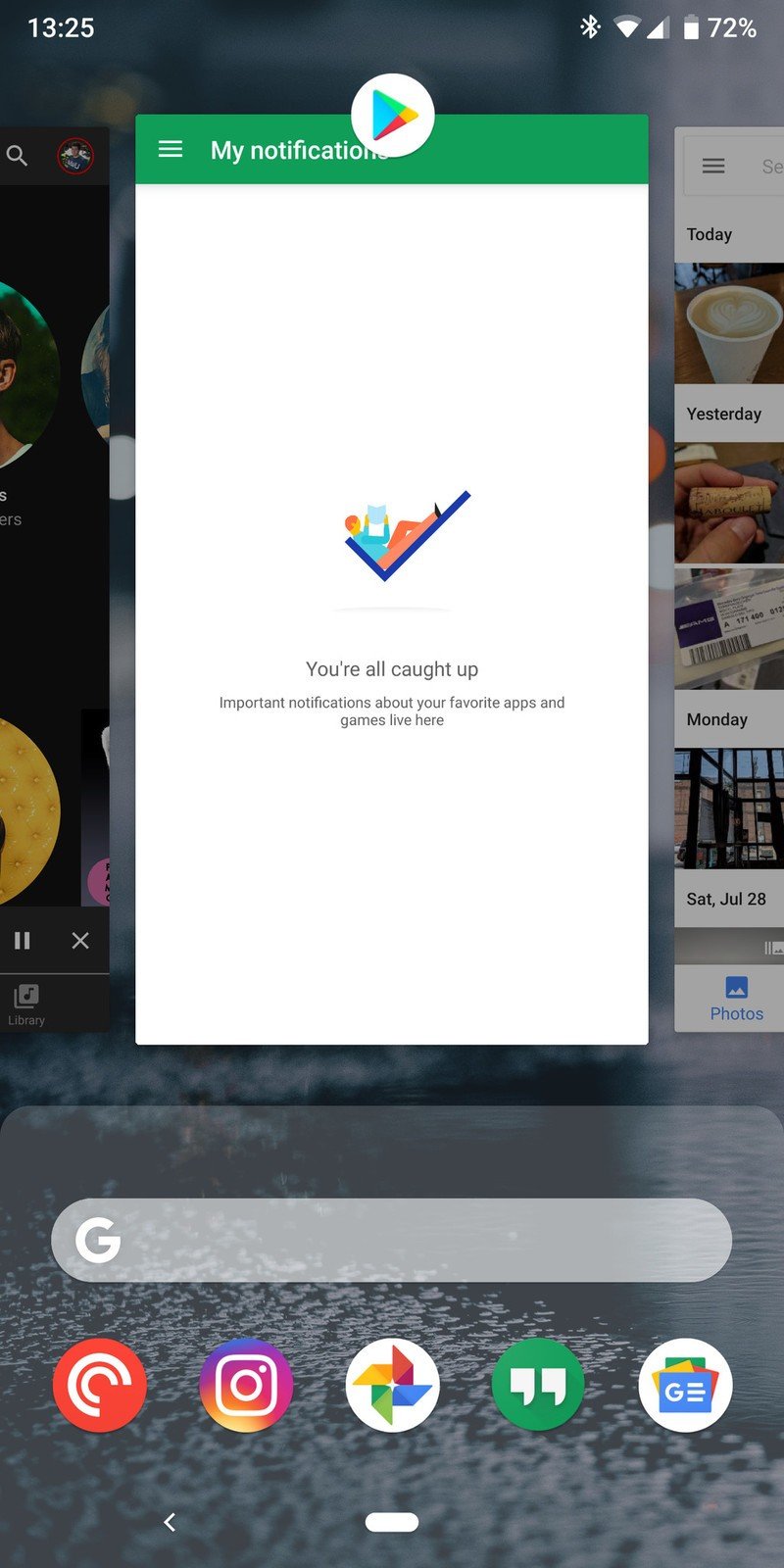Tap the clock showing 13:25

(x=61, y=27)
